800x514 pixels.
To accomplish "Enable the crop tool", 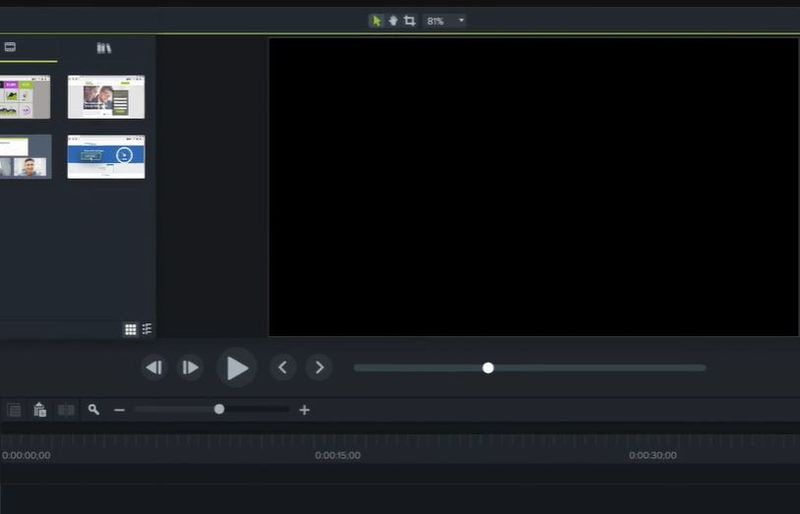I will coord(409,21).
